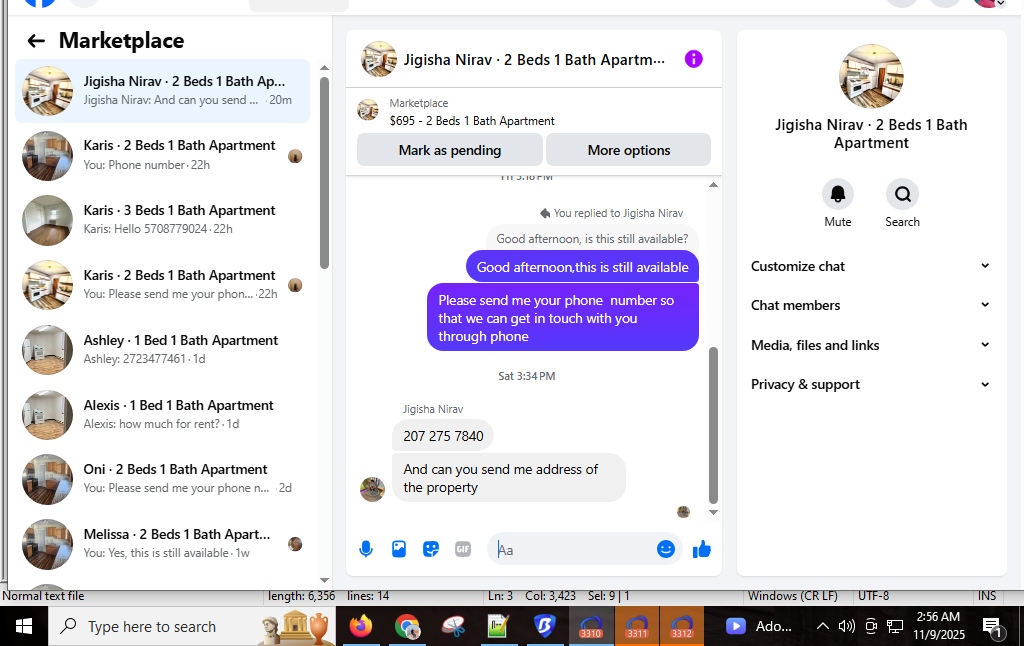1024x646 pixels.
Task: Open the GIF picker
Action: tap(463, 549)
